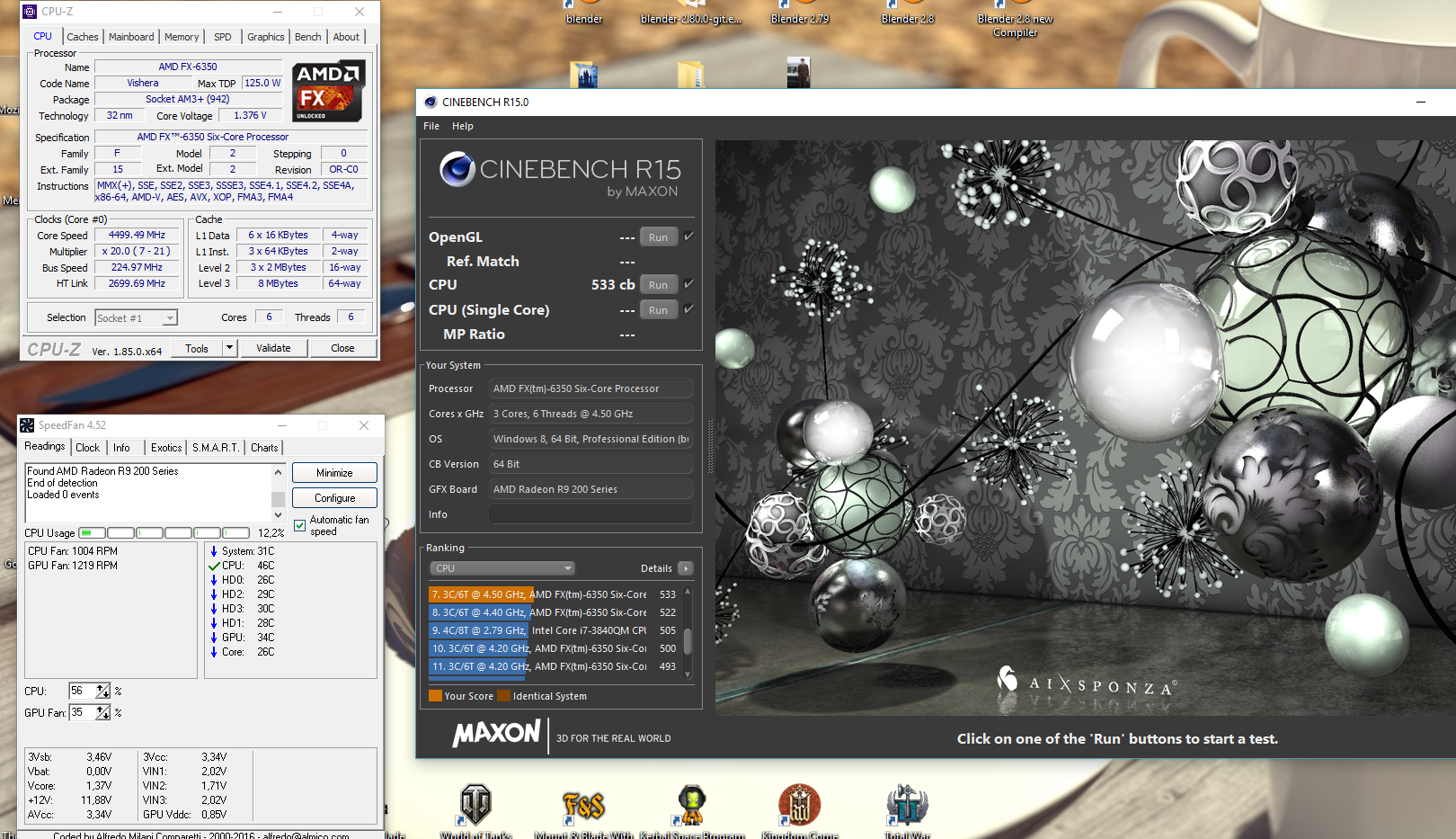Toggle Automatic fan speed checkbox
The height and width of the screenshot is (839, 1456).
click(300, 526)
